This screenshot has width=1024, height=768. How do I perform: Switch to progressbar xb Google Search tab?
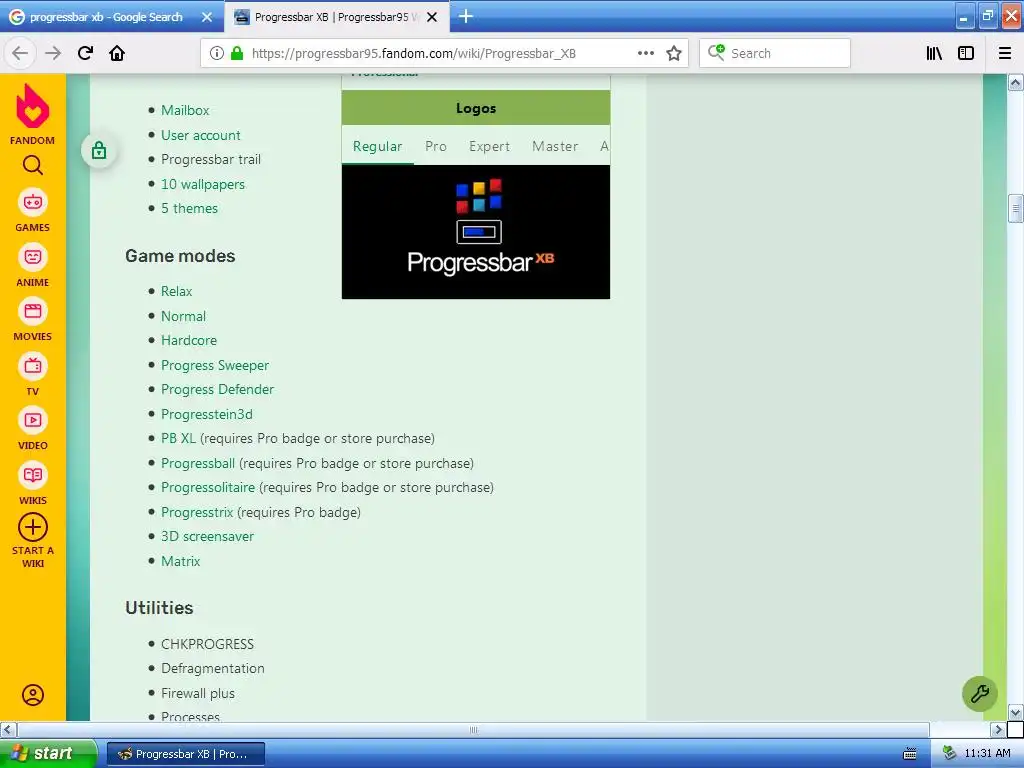tap(106, 17)
